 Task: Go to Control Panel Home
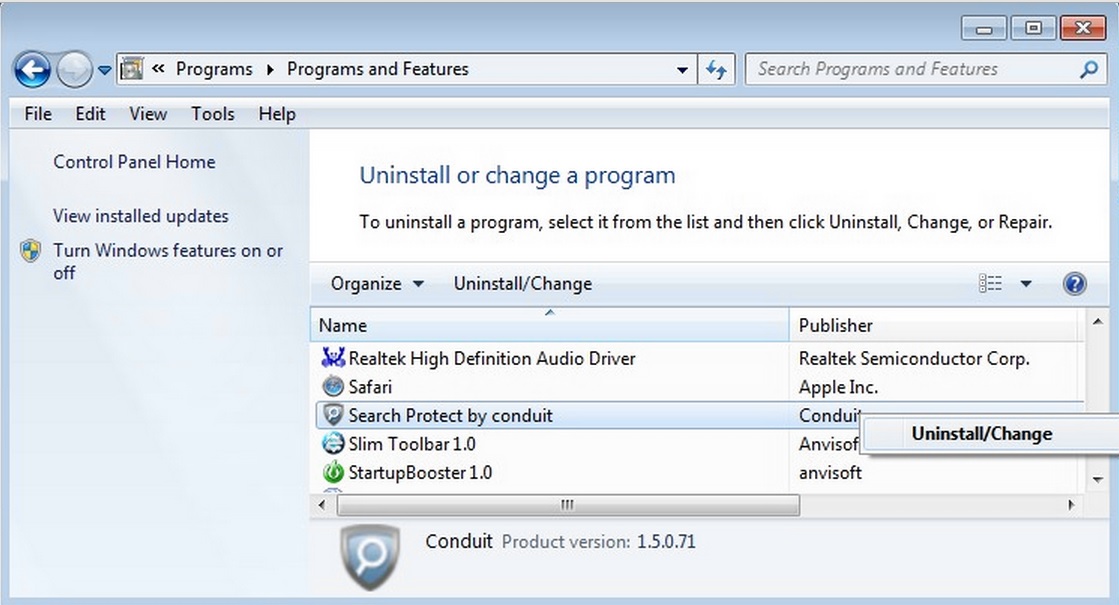point(134,162)
